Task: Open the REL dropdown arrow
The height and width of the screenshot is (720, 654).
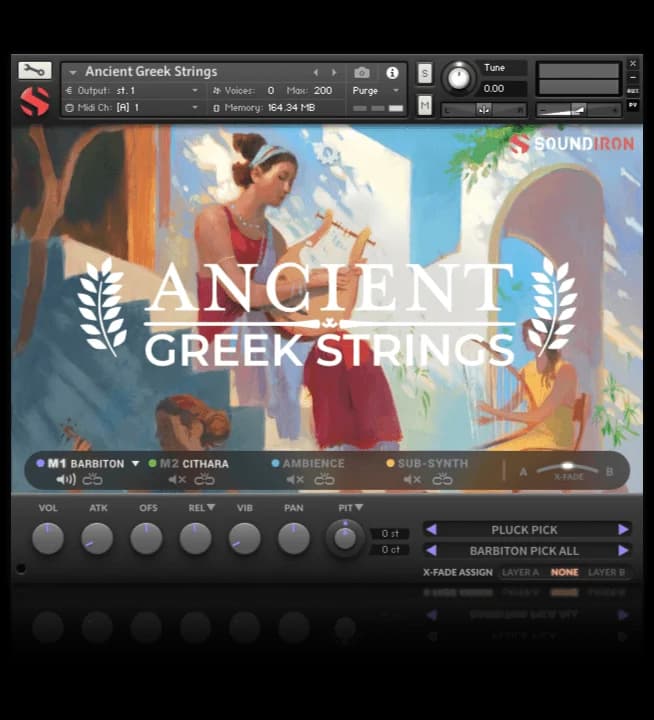Action: pos(211,507)
